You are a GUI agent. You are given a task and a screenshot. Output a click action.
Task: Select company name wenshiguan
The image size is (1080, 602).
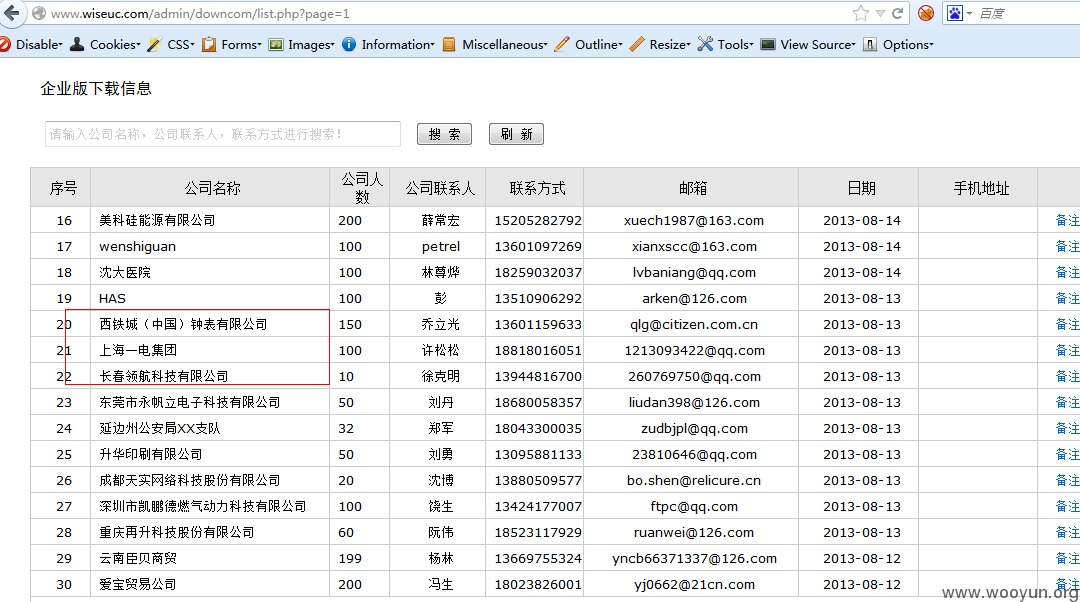[x=137, y=247]
